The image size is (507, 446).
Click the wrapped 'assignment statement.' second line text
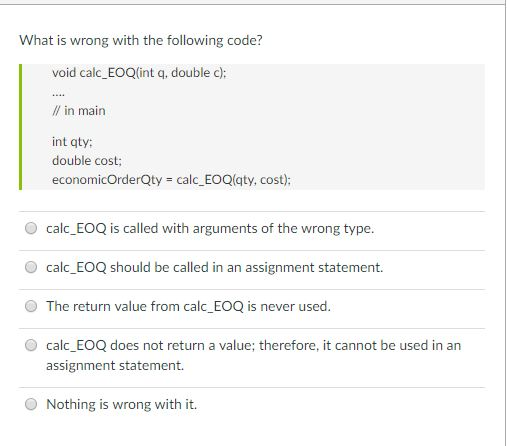pyautogui.click(x=115, y=365)
